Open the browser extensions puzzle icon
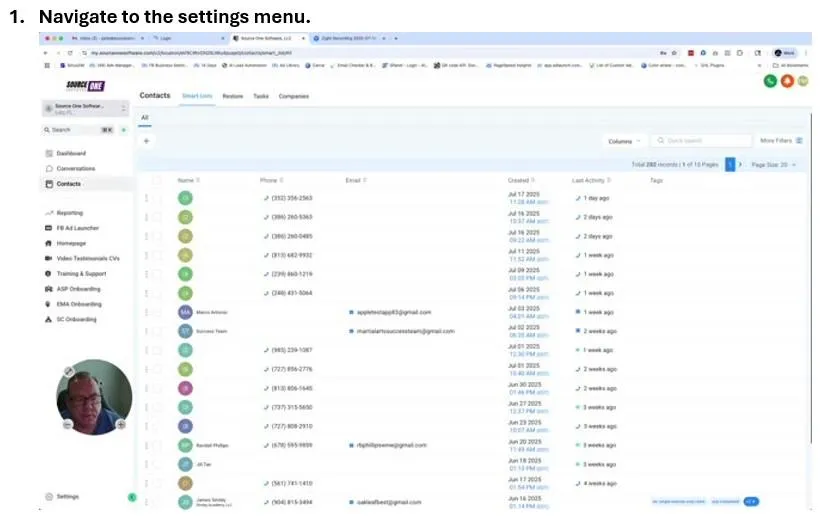 coord(740,53)
